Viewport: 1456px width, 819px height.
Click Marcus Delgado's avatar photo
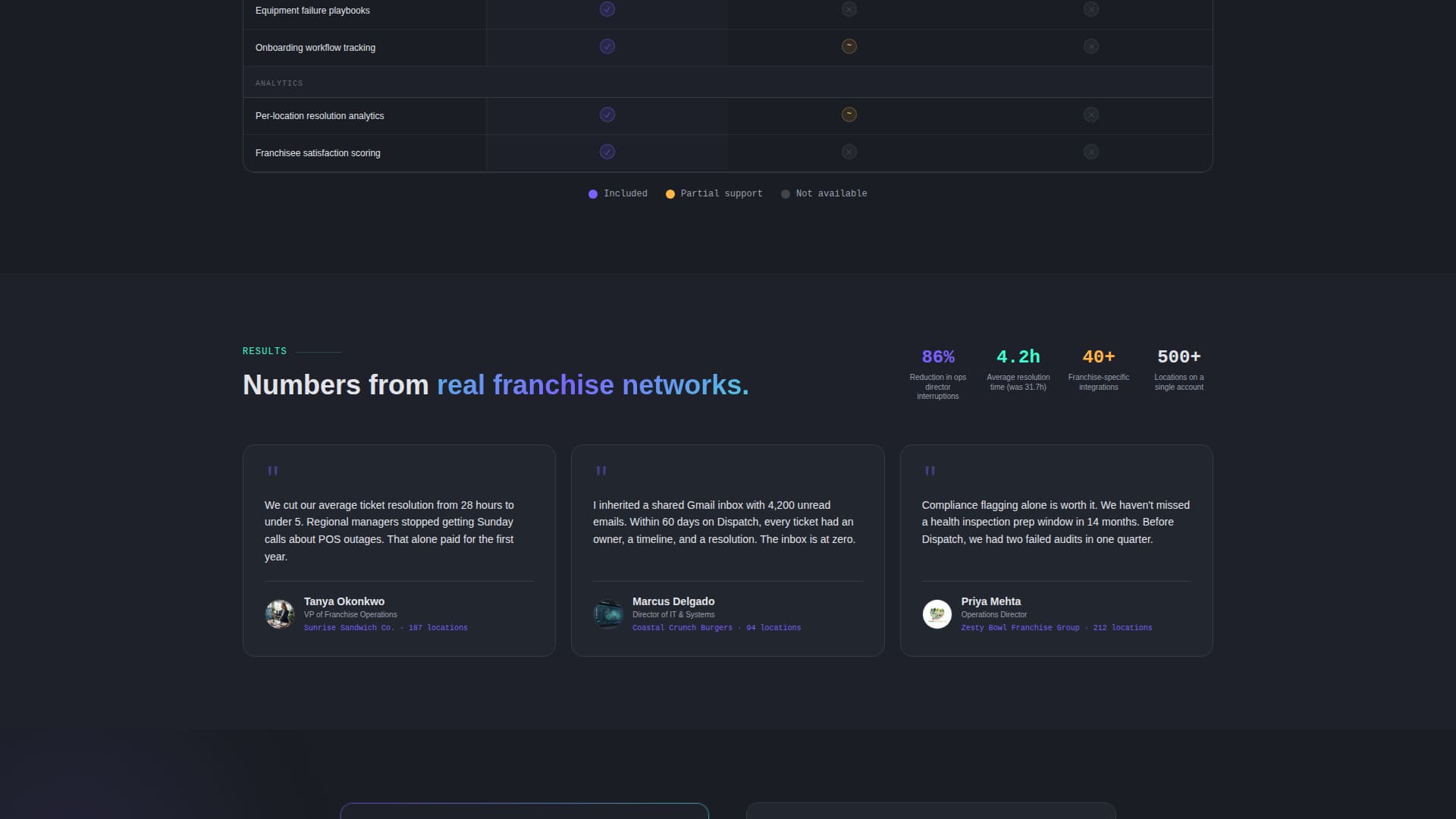tap(608, 614)
